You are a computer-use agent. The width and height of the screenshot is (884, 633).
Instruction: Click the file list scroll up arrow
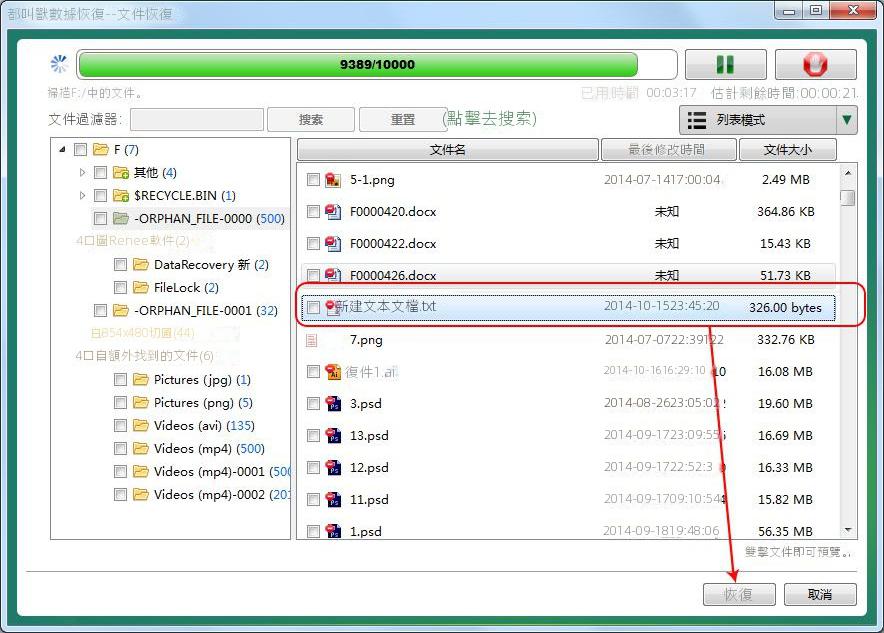[x=848, y=172]
